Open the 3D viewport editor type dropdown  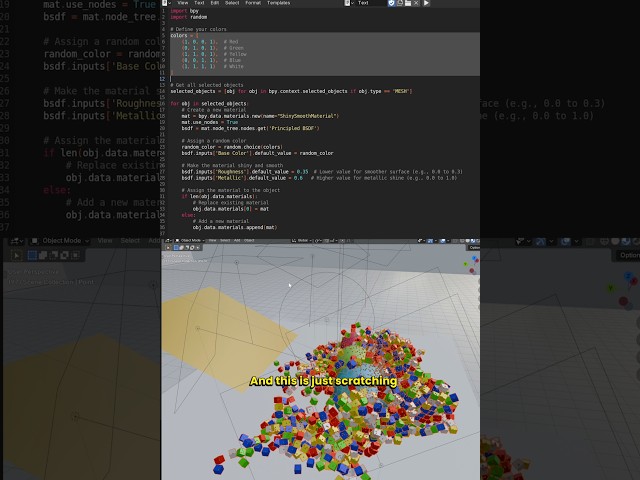click(168, 240)
